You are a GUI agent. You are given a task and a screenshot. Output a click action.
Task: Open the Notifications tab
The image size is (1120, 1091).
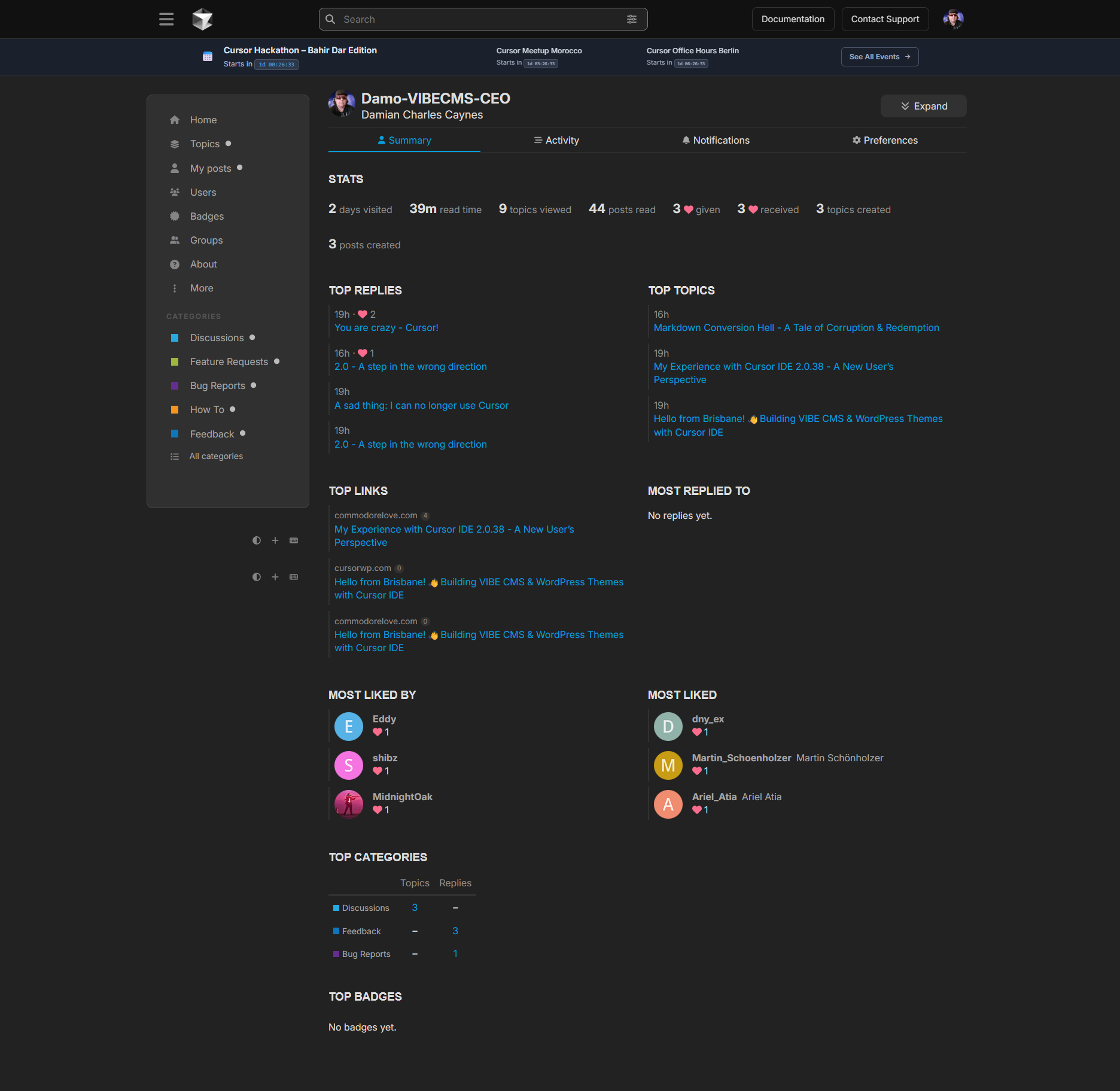click(716, 140)
